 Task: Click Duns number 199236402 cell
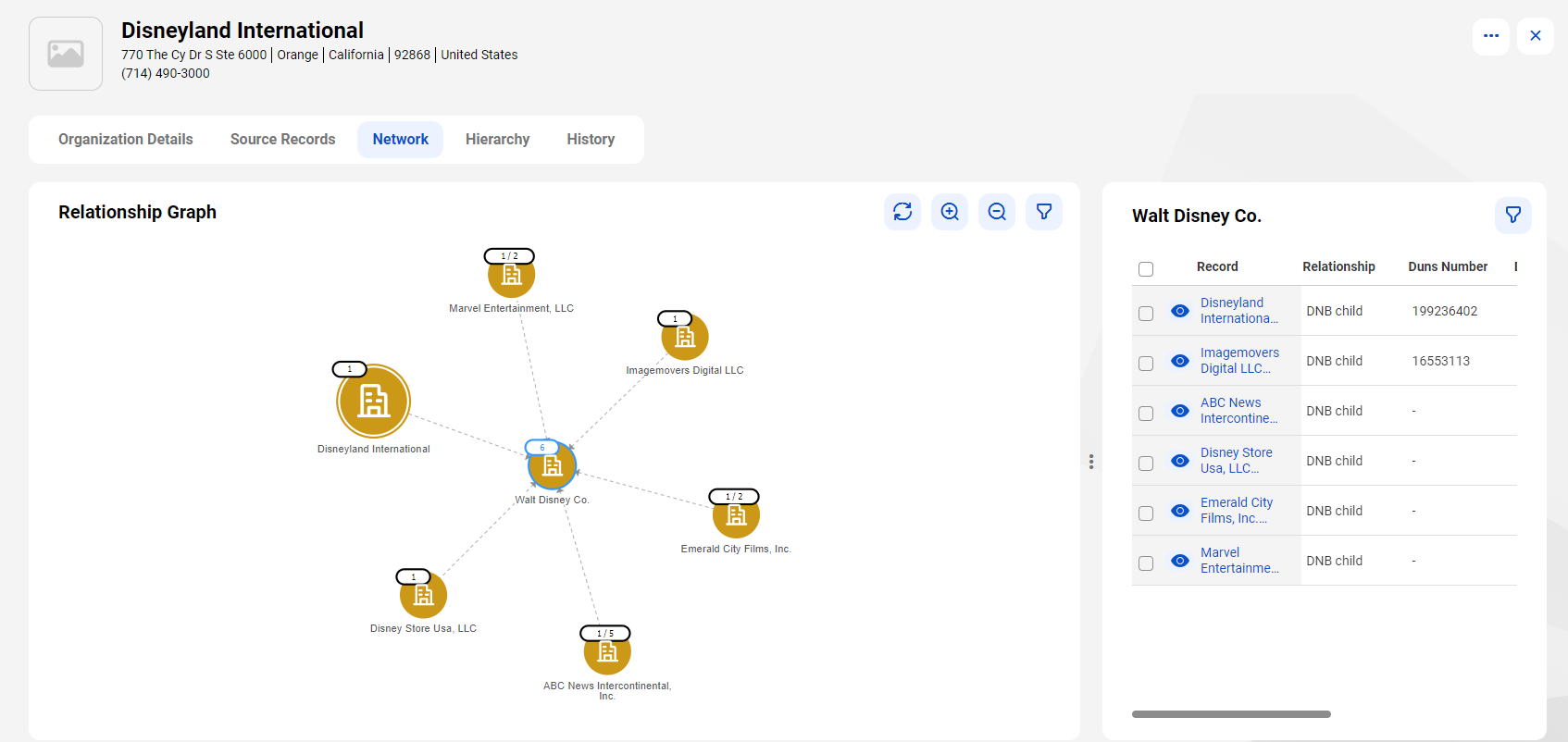(x=1445, y=311)
